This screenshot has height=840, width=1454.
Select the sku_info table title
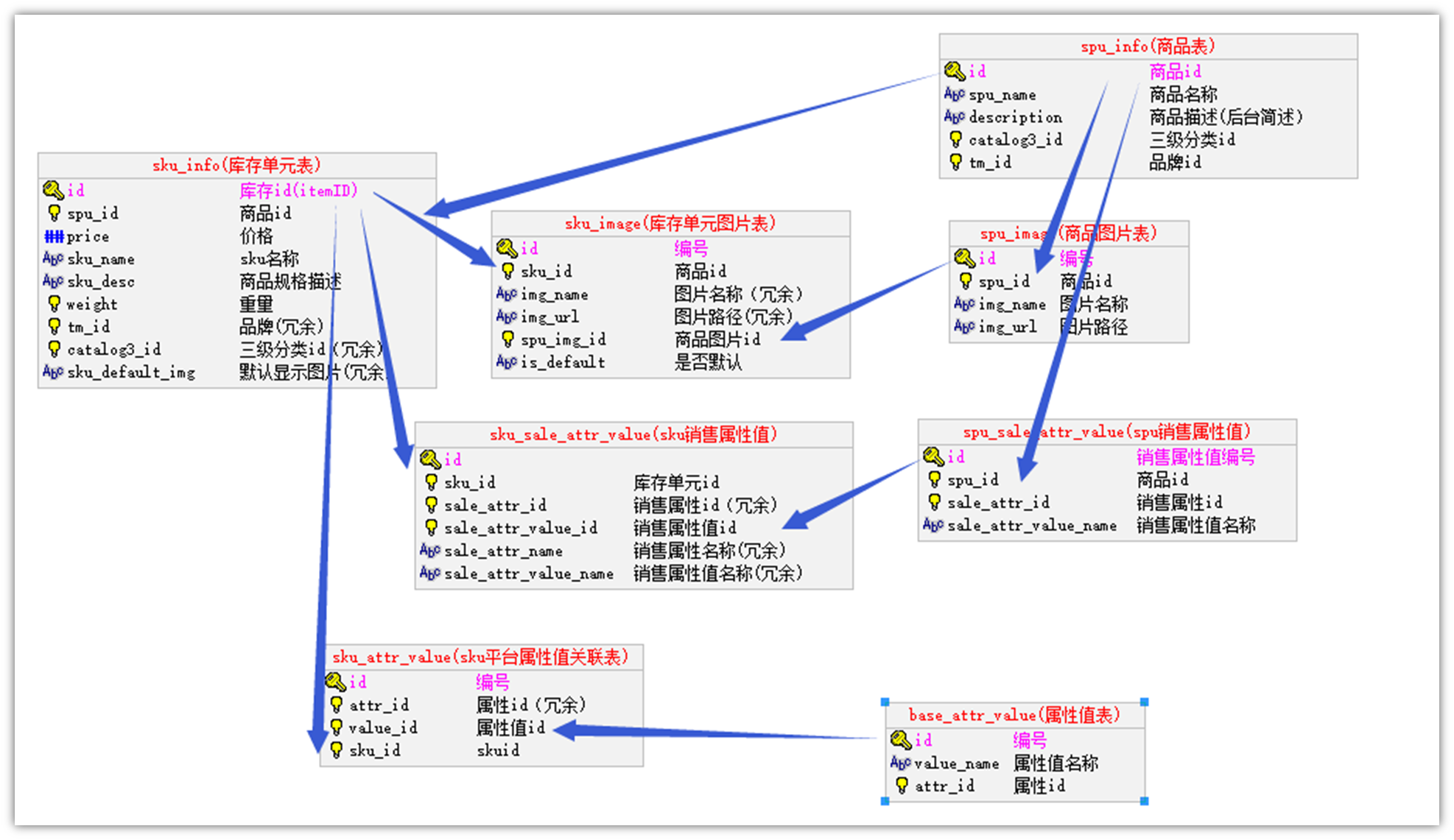pos(236,165)
